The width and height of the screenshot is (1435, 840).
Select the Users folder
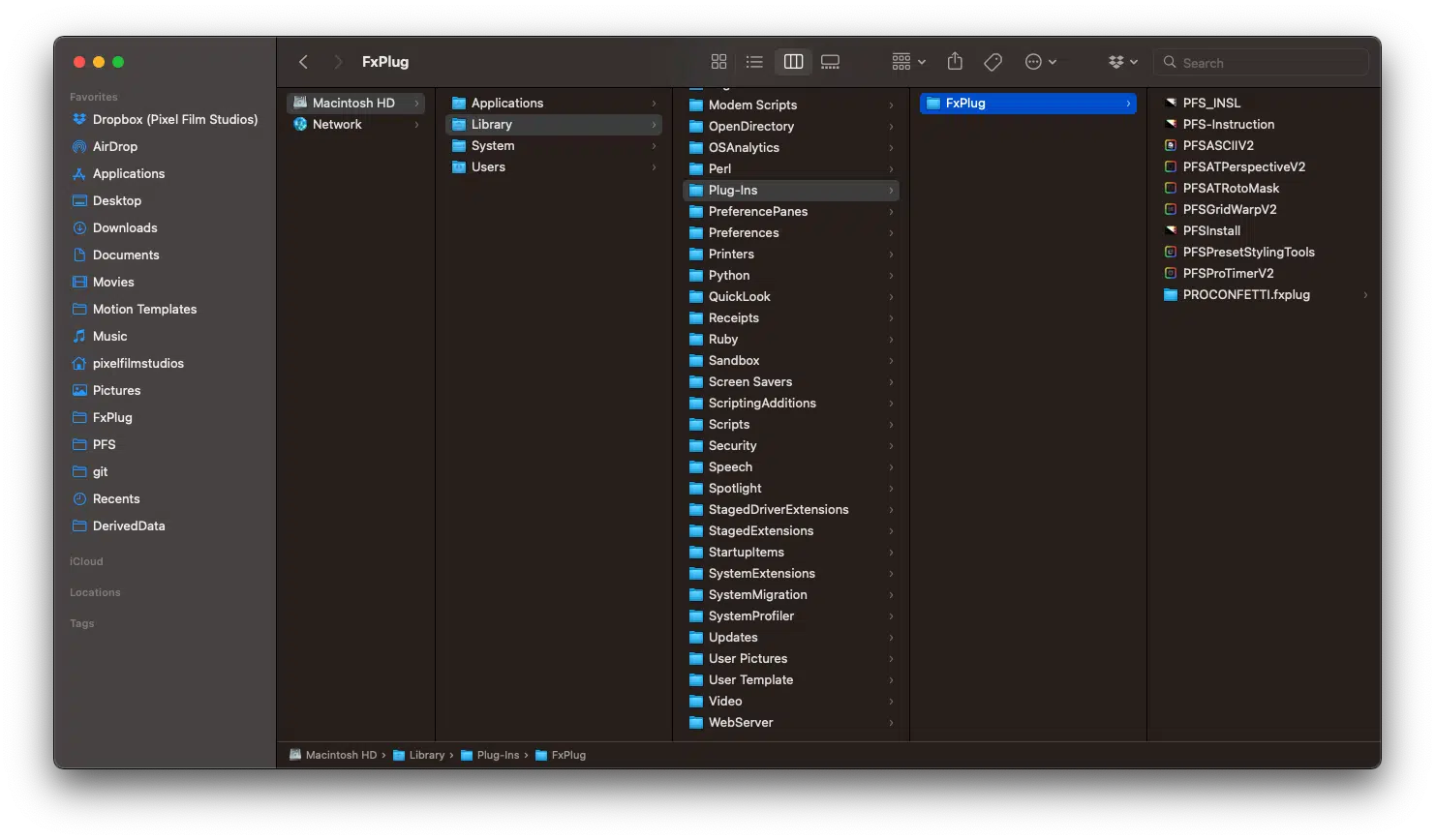click(554, 166)
